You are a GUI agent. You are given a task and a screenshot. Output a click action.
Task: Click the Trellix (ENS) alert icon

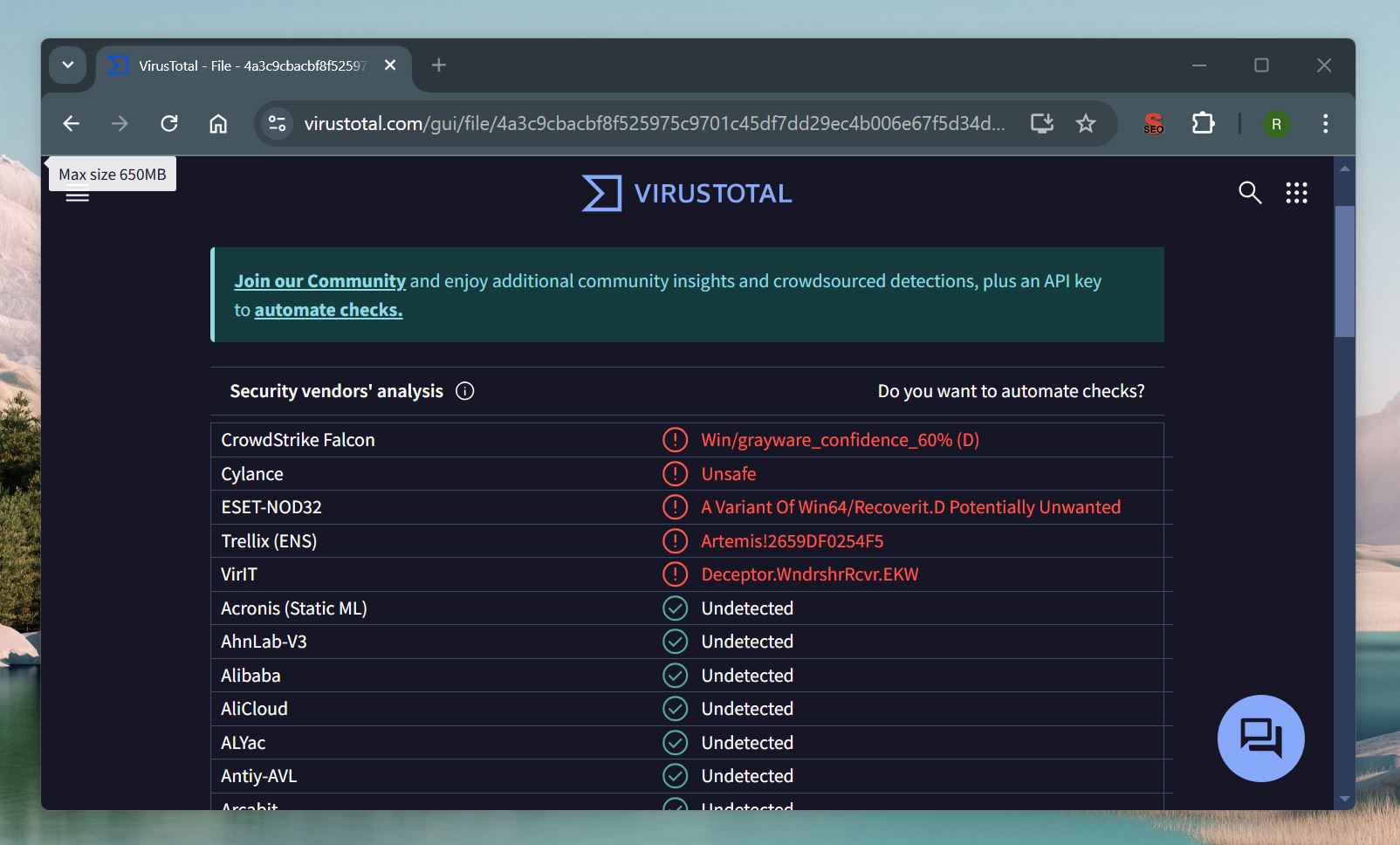[x=675, y=541]
